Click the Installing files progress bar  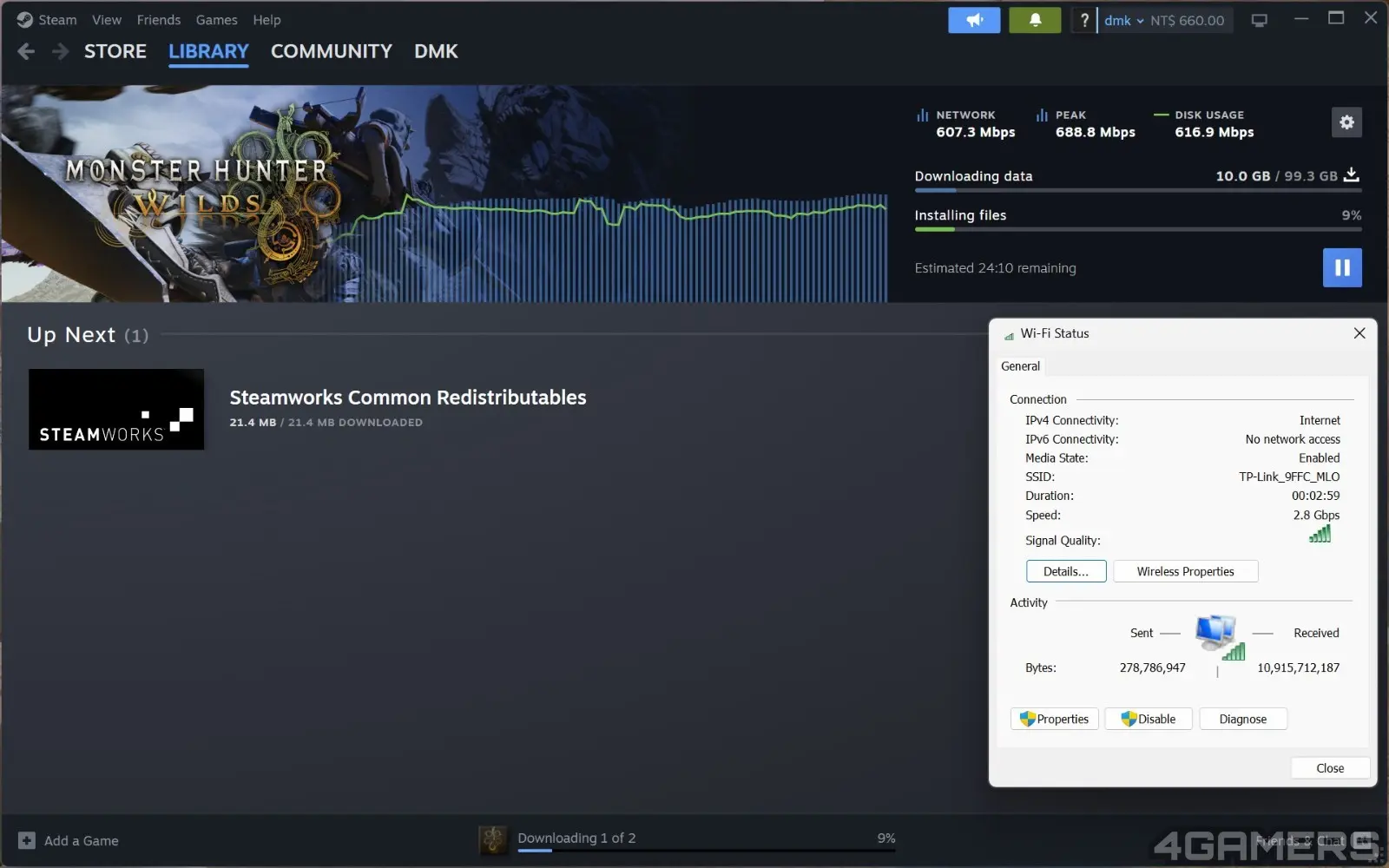1138,229
